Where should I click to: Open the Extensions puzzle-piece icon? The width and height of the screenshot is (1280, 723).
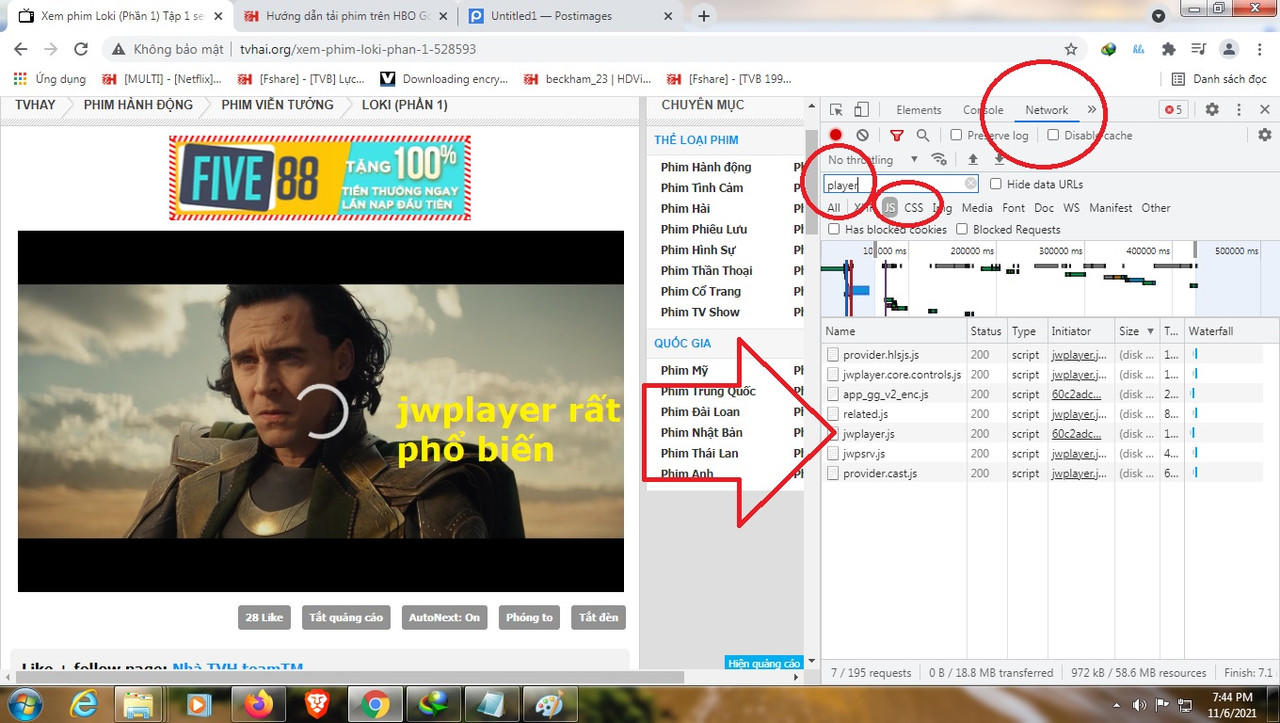point(1168,49)
